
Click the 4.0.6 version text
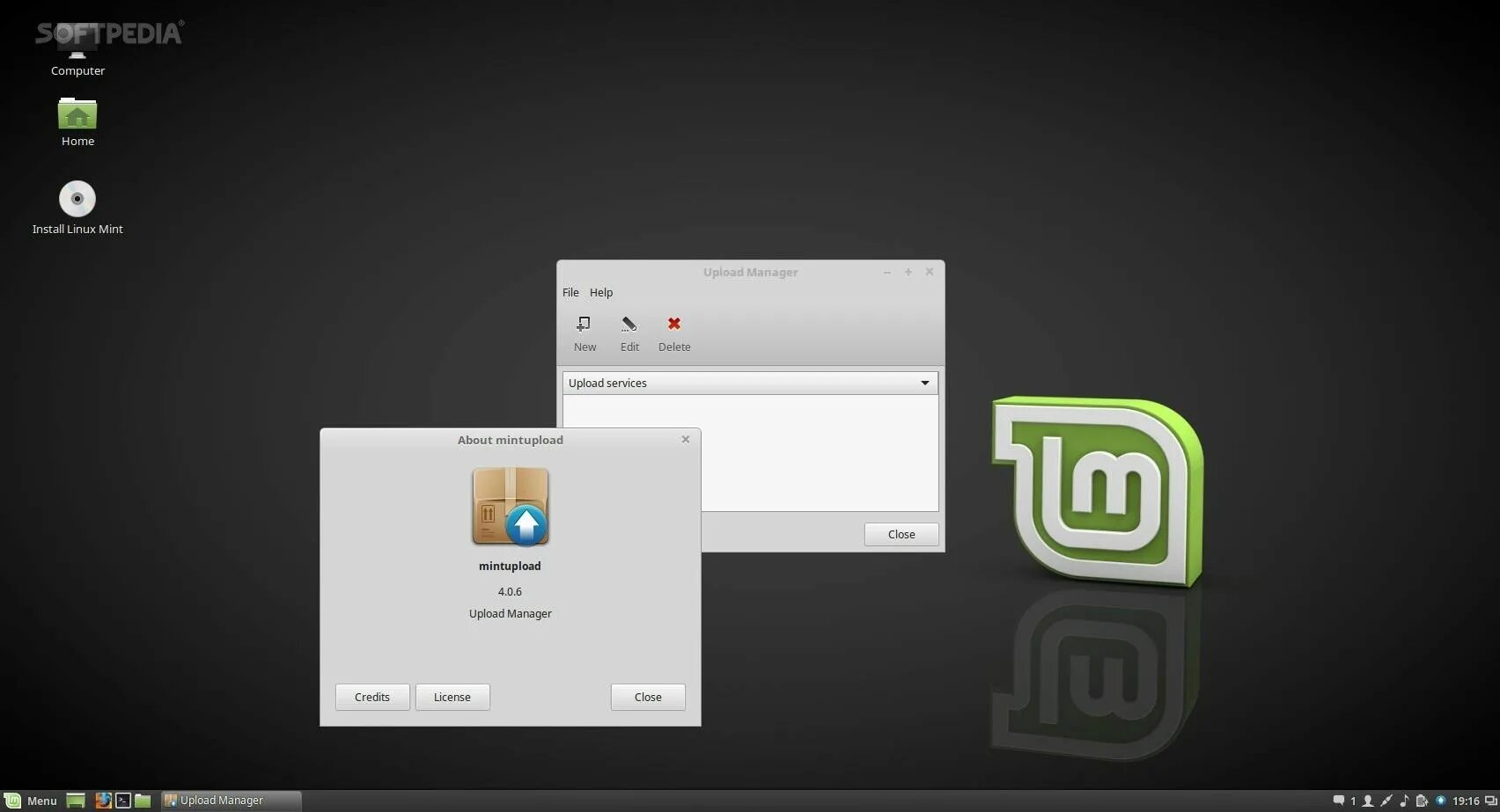pyautogui.click(x=510, y=591)
